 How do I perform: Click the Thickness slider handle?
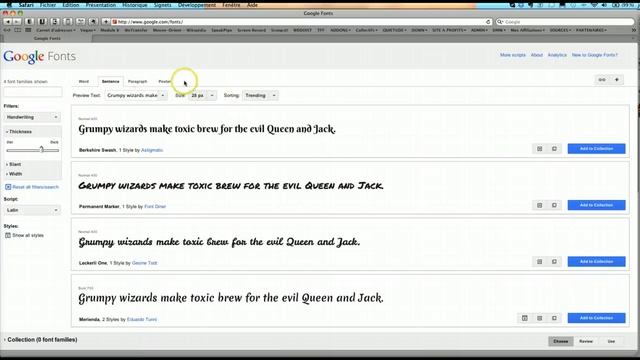pyautogui.click(x=42, y=149)
